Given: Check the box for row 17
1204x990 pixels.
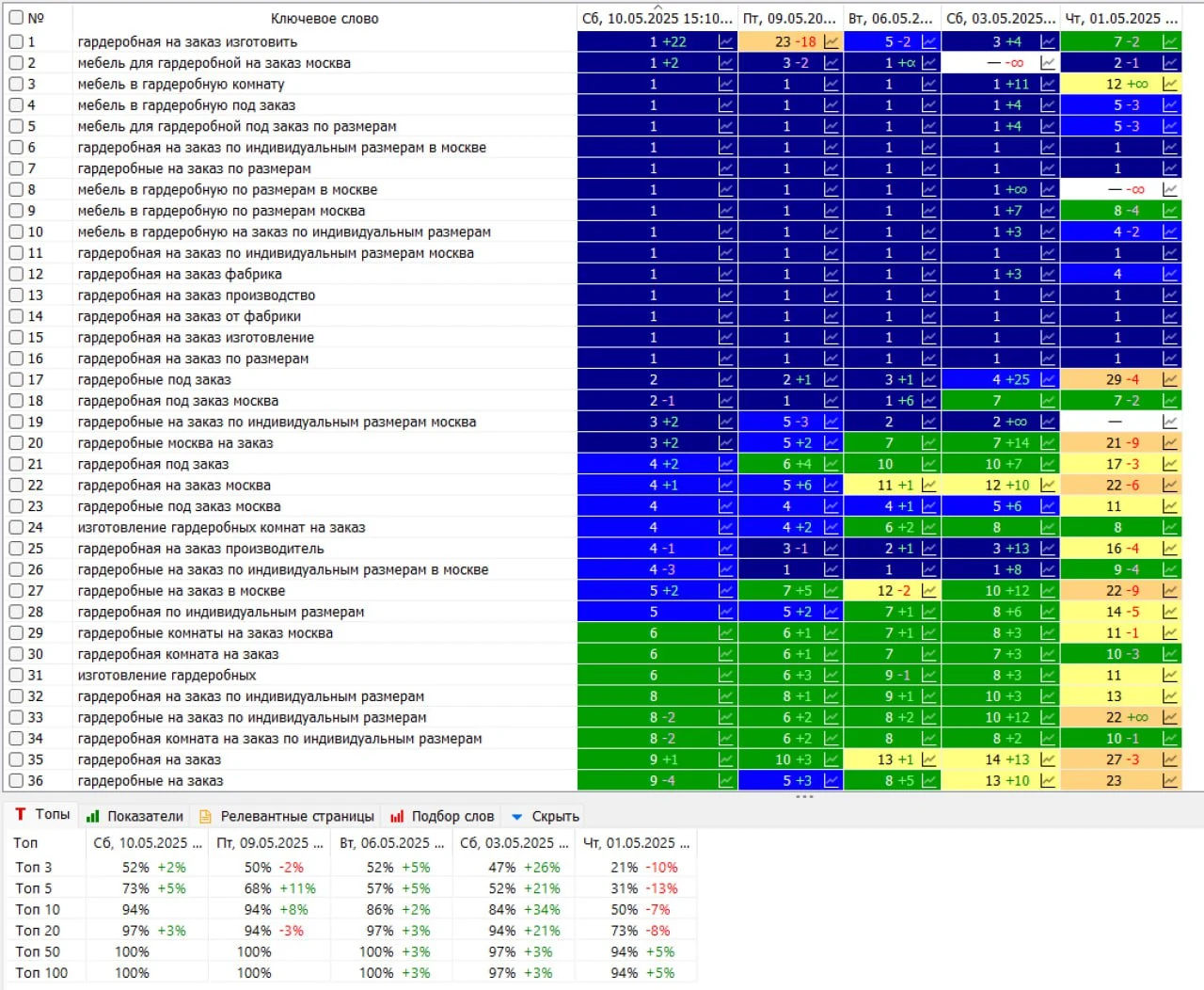Looking at the screenshot, I should [x=16, y=379].
